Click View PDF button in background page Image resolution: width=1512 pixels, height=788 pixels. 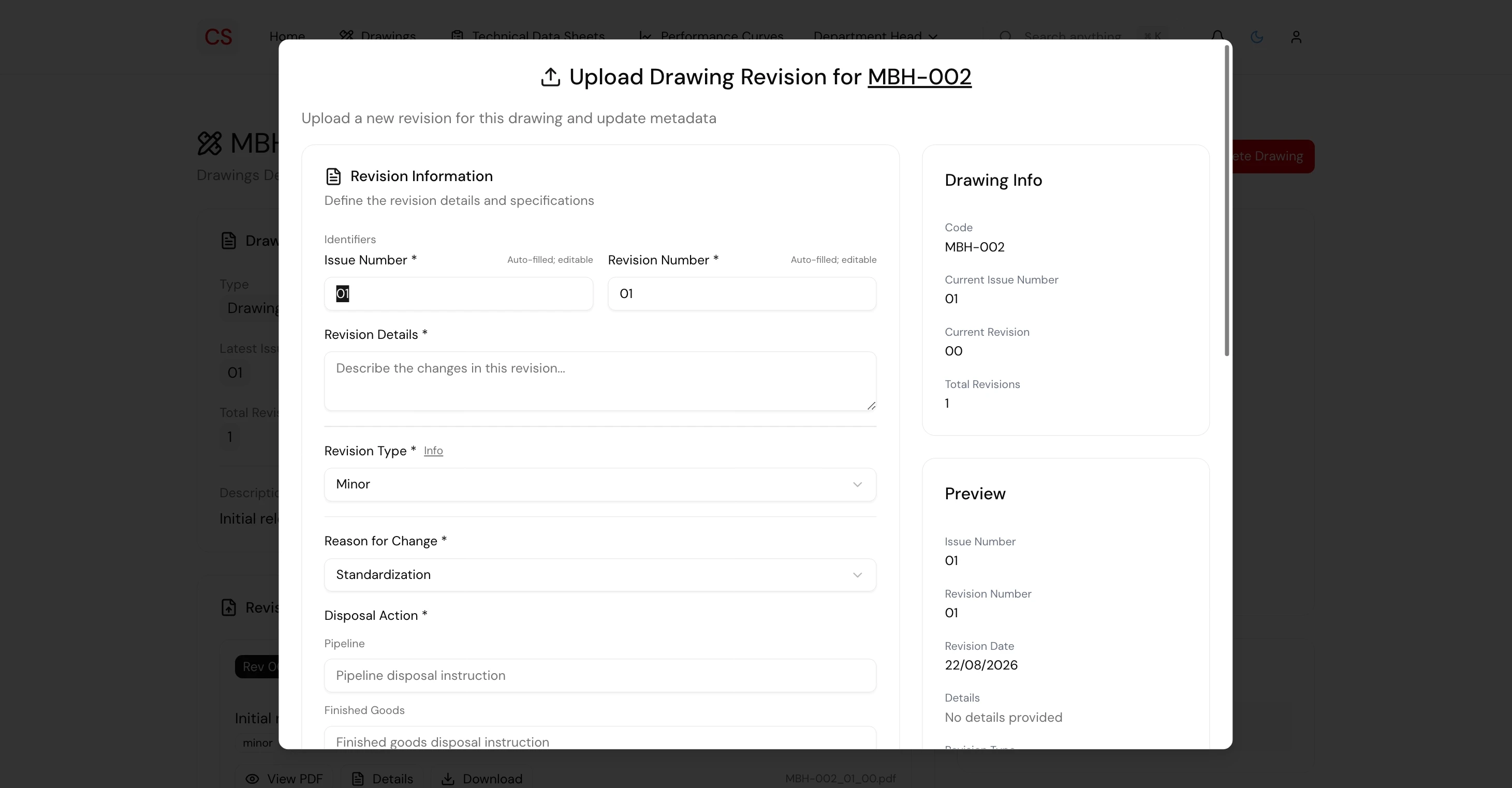[x=284, y=778]
